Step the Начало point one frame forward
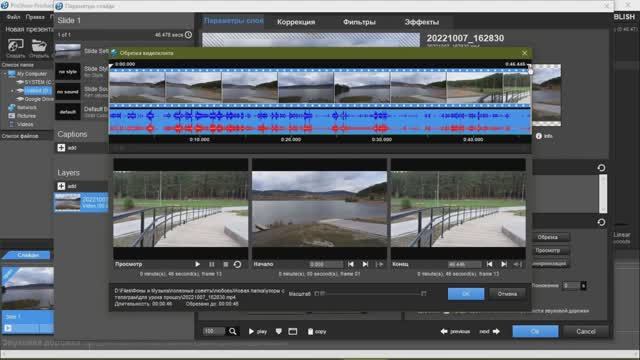This screenshot has width=640, height=360. (x=365, y=264)
